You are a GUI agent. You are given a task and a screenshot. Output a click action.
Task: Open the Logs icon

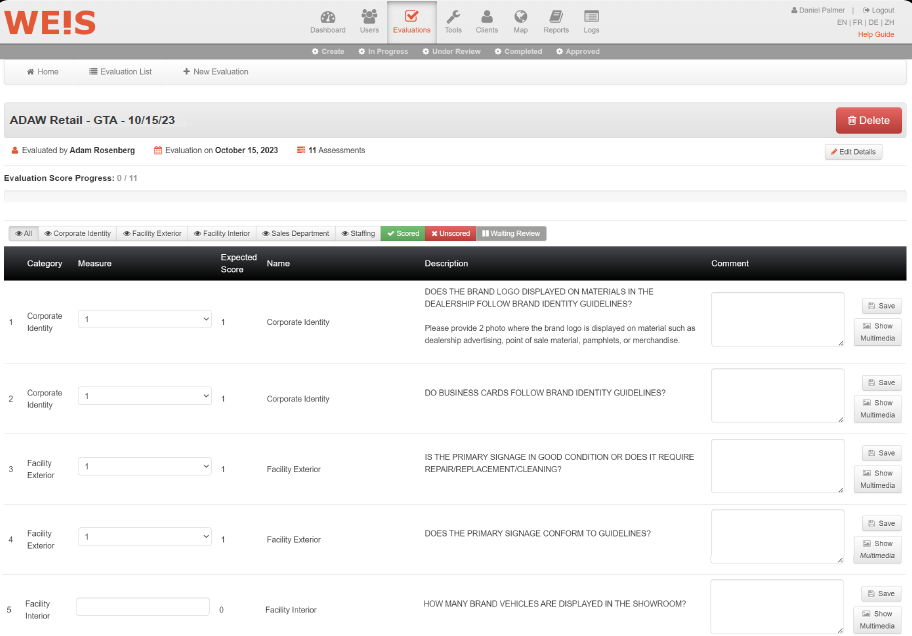pos(591,17)
